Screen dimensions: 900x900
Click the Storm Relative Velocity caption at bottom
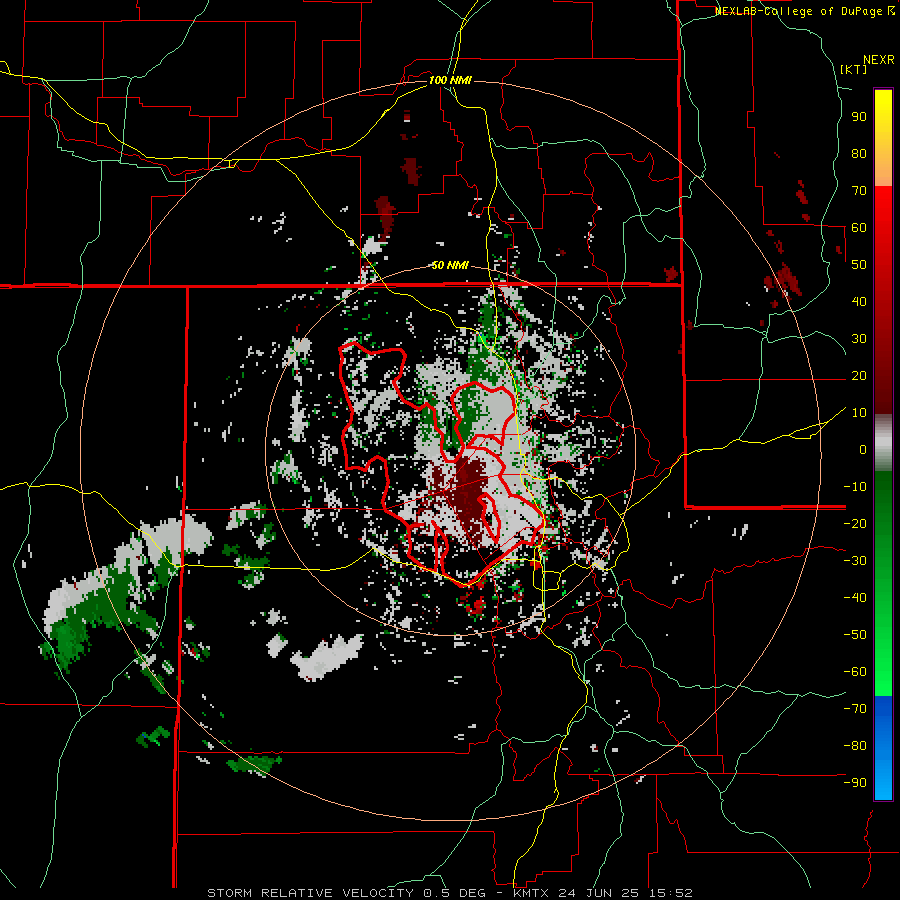(x=450, y=893)
